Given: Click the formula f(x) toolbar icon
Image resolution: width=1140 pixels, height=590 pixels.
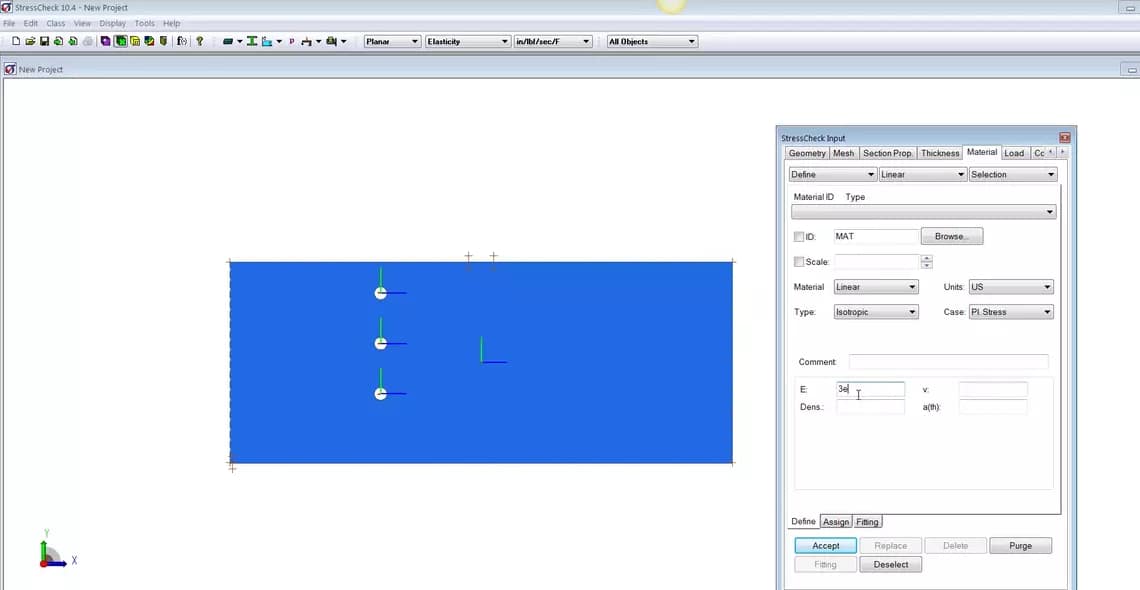Looking at the screenshot, I should point(181,41).
